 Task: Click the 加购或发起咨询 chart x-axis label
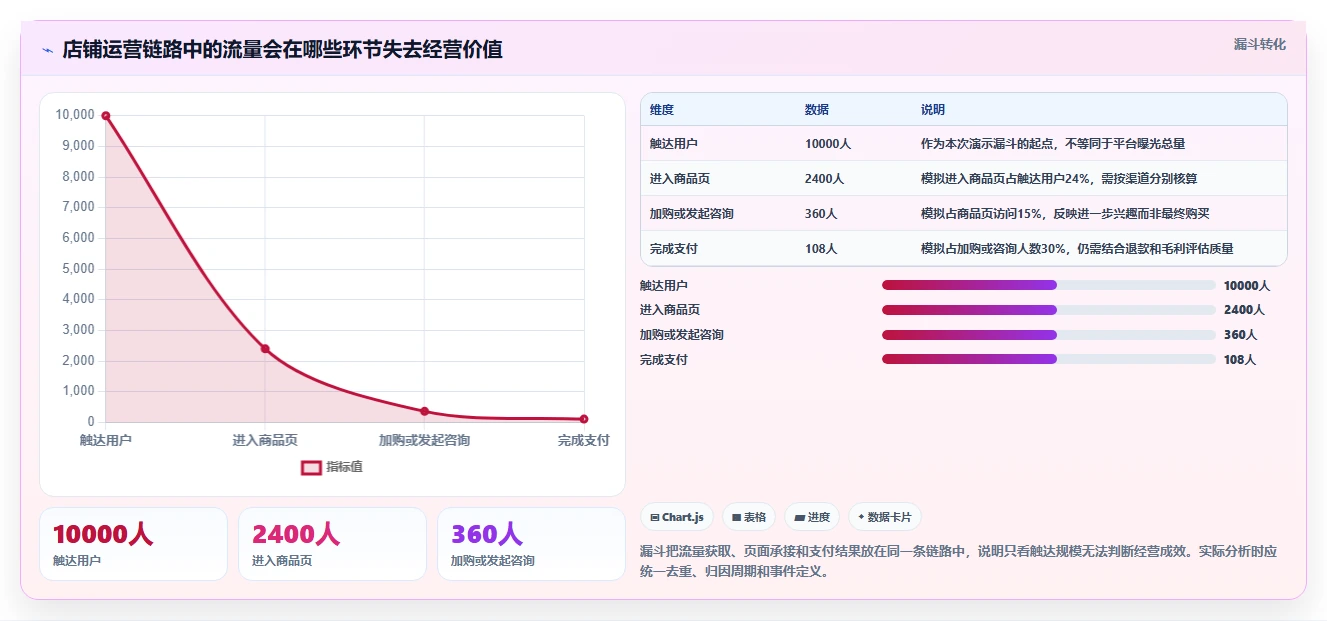pyautogui.click(x=424, y=440)
